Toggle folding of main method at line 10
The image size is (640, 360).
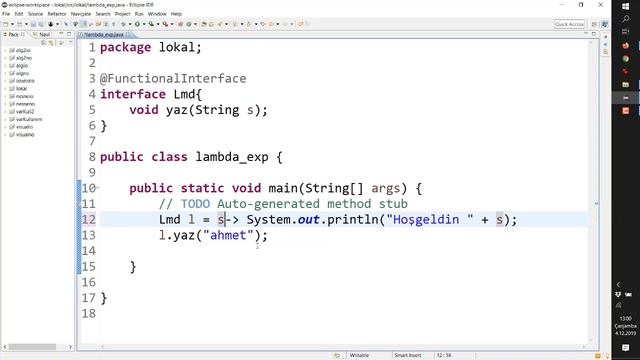click(x=98, y=188)
